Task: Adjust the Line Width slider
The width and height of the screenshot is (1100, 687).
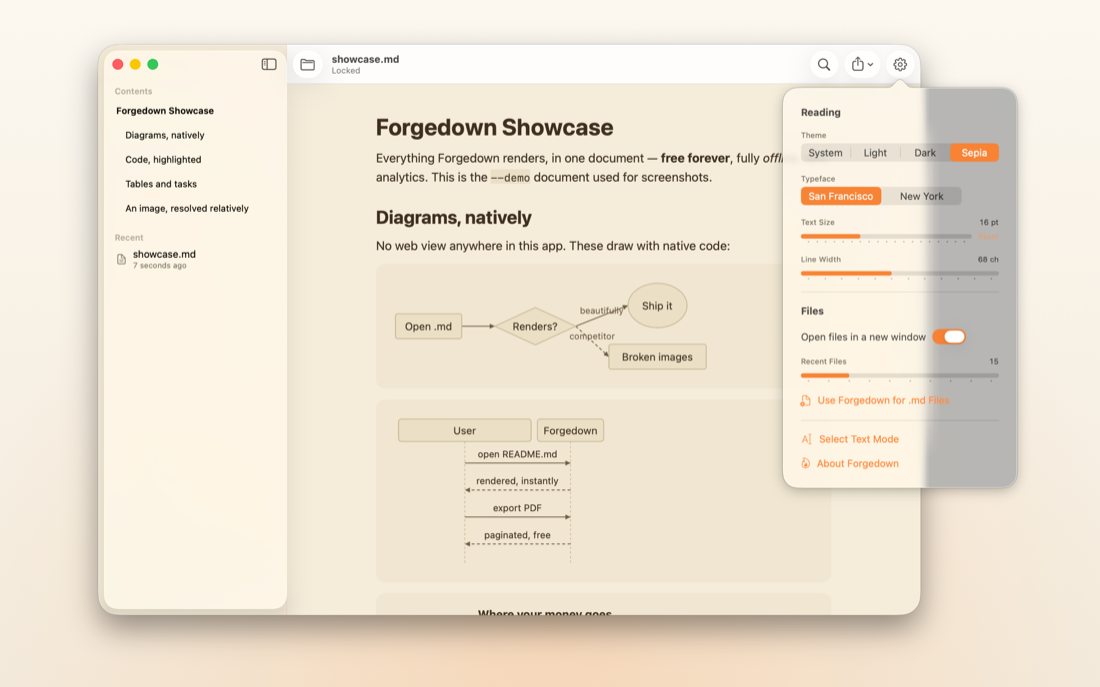Action: pos(899,273)
